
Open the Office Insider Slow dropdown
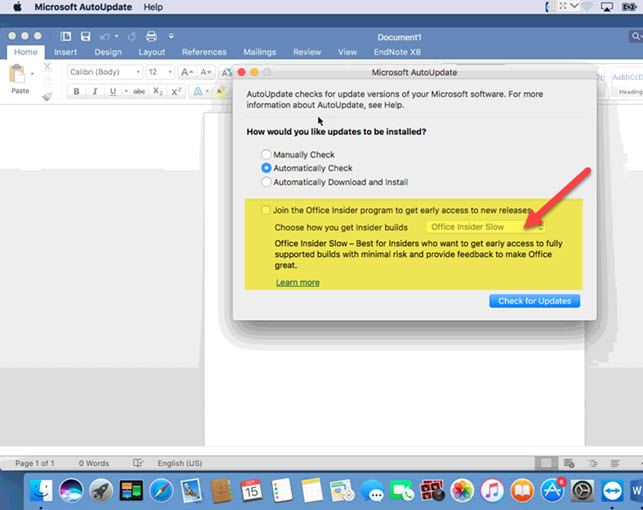485,227
